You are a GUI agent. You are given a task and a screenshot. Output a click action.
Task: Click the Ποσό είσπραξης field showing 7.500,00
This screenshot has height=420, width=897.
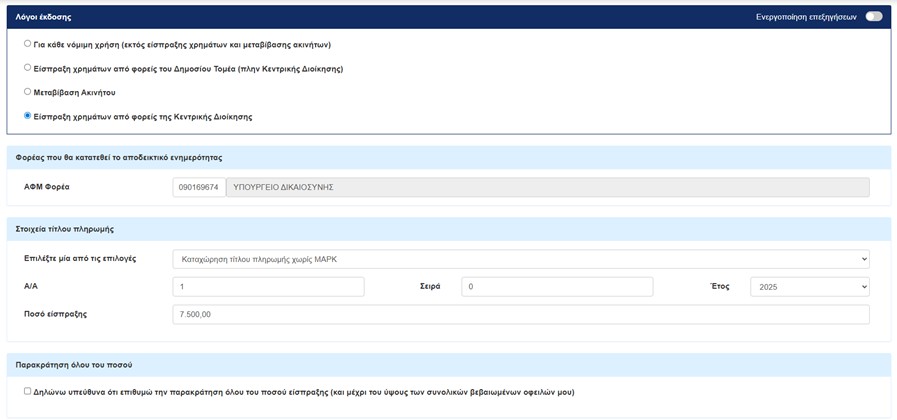520,315
